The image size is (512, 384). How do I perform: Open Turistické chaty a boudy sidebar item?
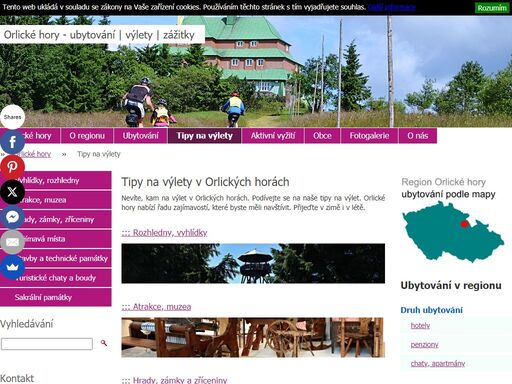pos(56,278)
